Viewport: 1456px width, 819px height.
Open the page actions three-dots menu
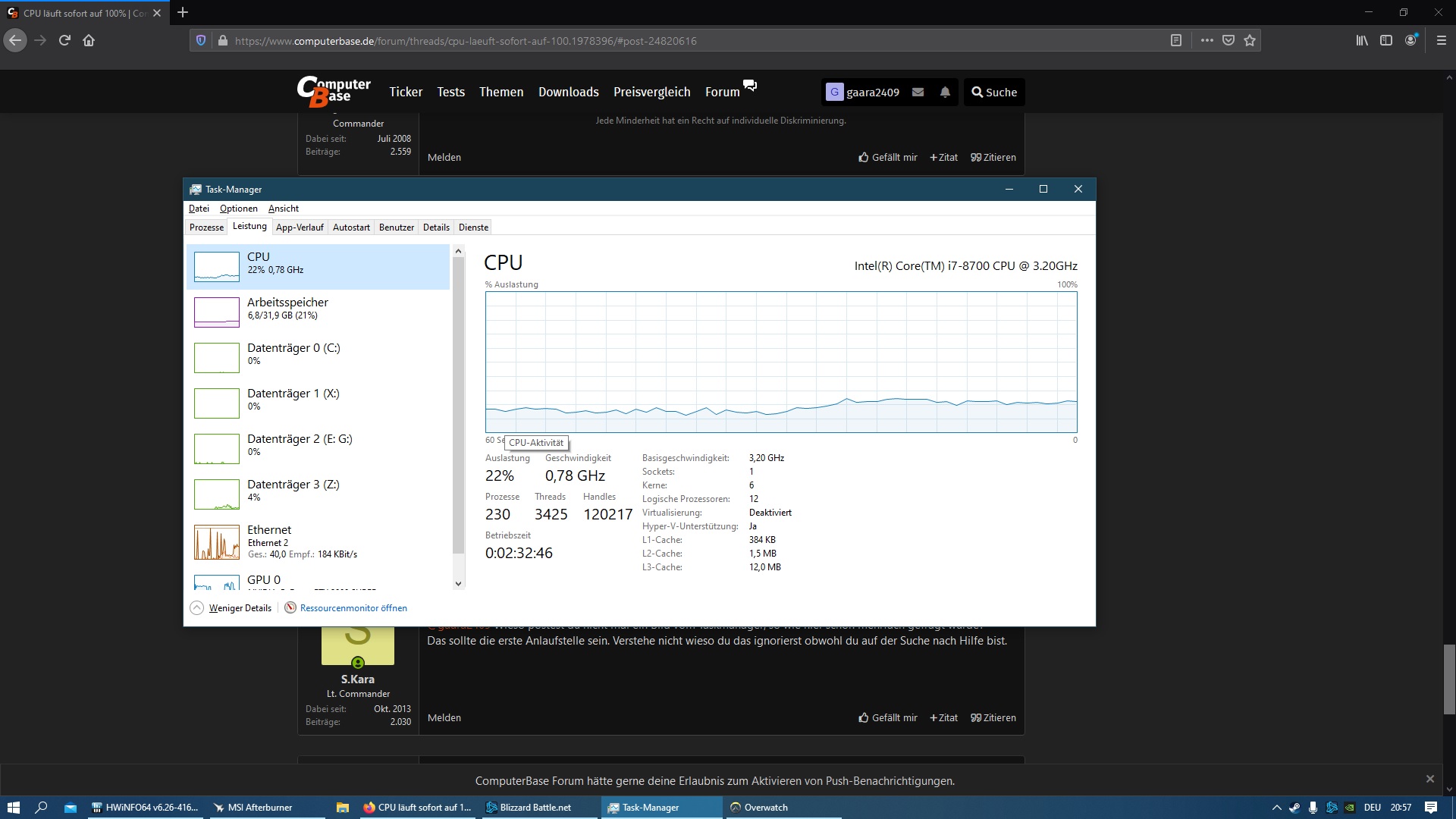(1207, 41)
